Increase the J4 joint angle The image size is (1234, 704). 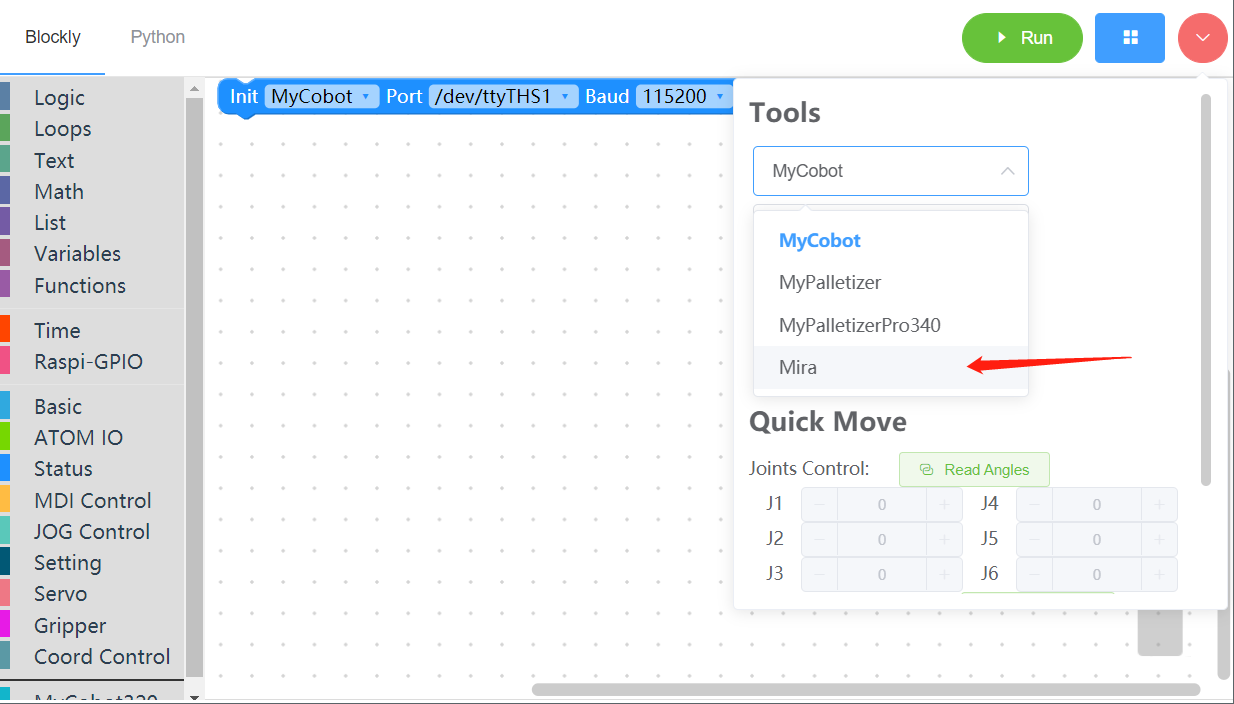[1159, 505]
